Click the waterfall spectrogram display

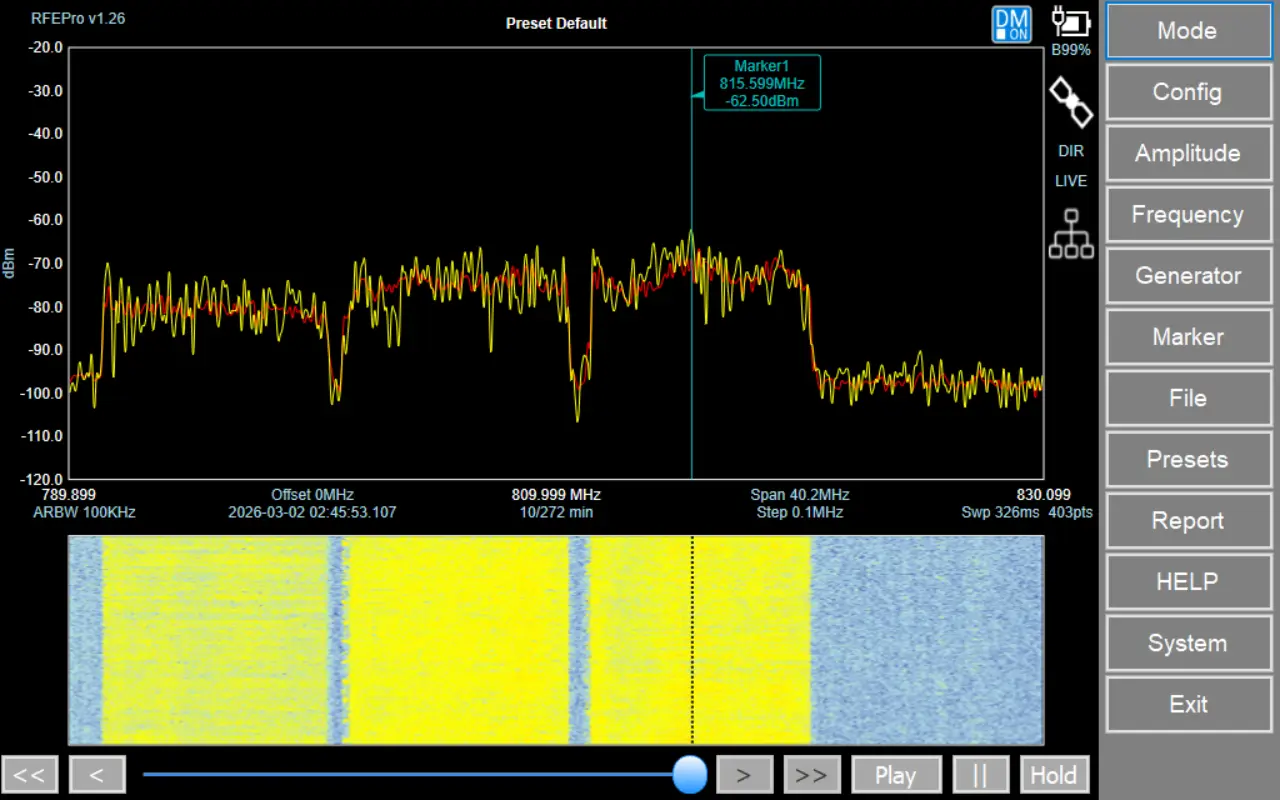555,640
